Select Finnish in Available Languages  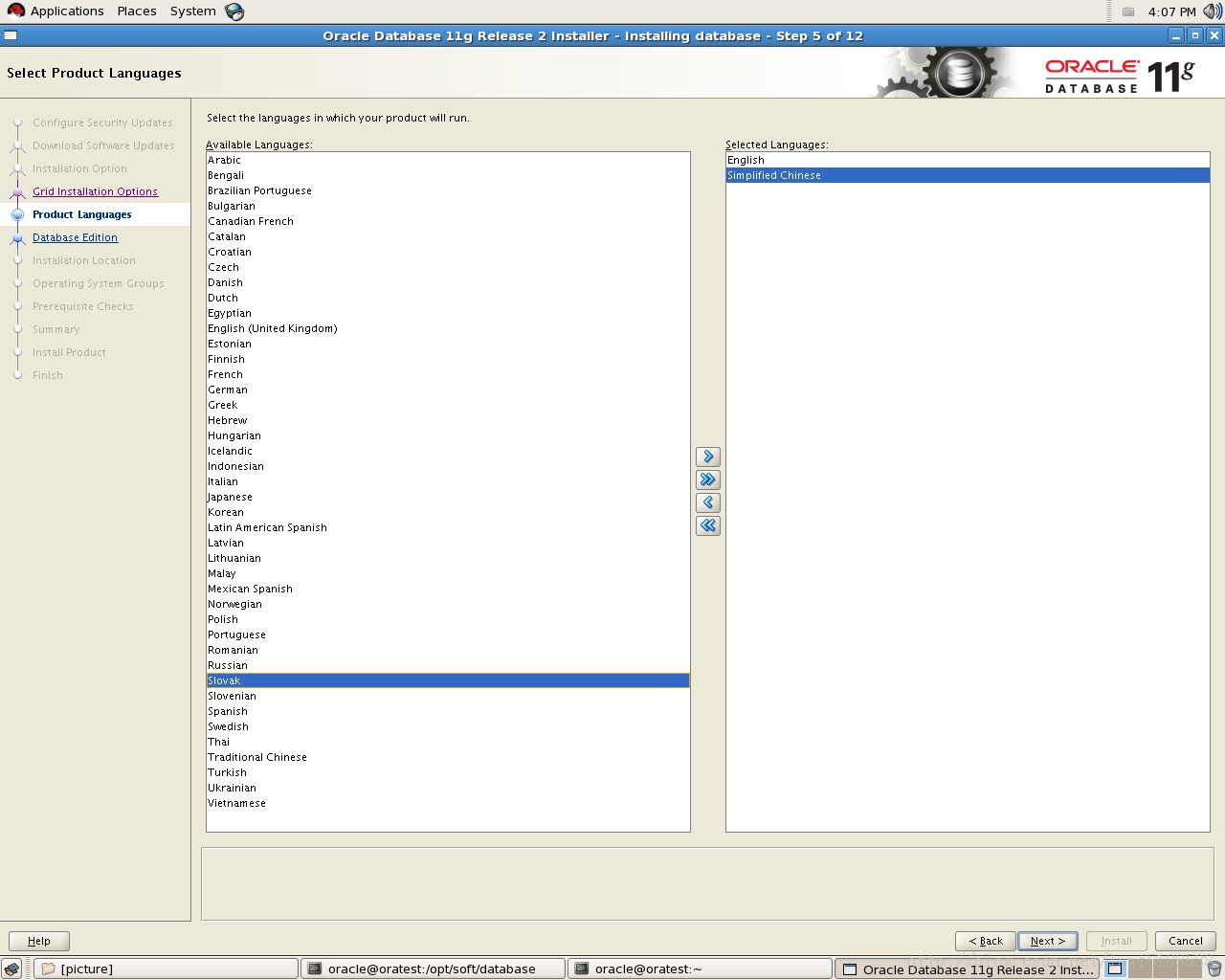coord(448,359)
